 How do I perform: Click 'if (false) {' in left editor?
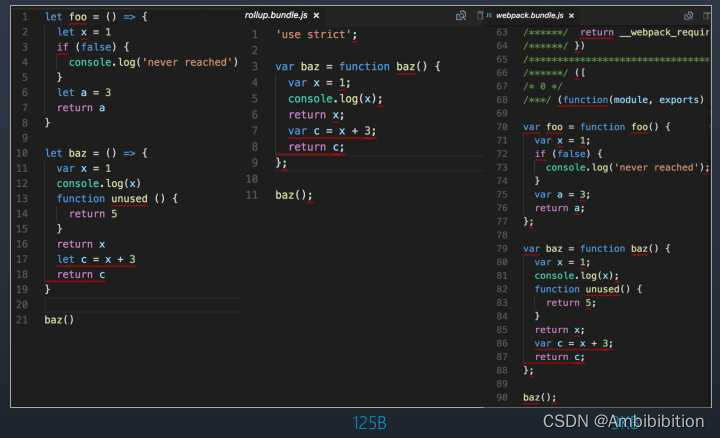[93, 47]
